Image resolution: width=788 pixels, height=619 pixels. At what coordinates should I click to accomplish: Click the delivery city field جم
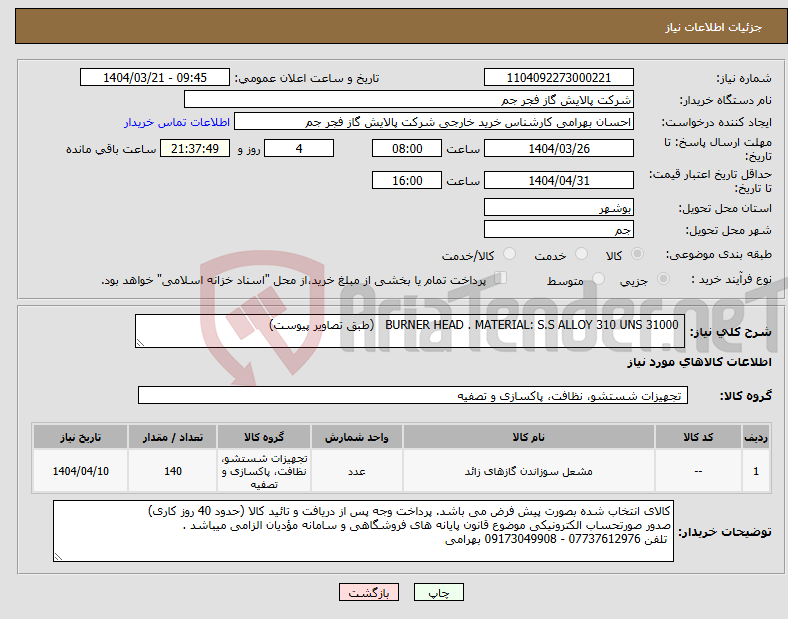(x=558, y=229)
